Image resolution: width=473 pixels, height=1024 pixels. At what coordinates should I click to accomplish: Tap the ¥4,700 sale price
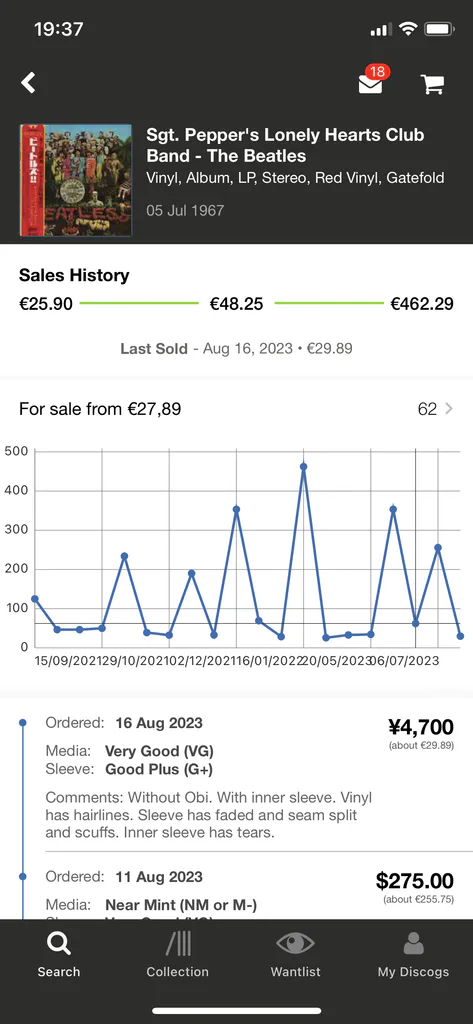coord(421,726)
